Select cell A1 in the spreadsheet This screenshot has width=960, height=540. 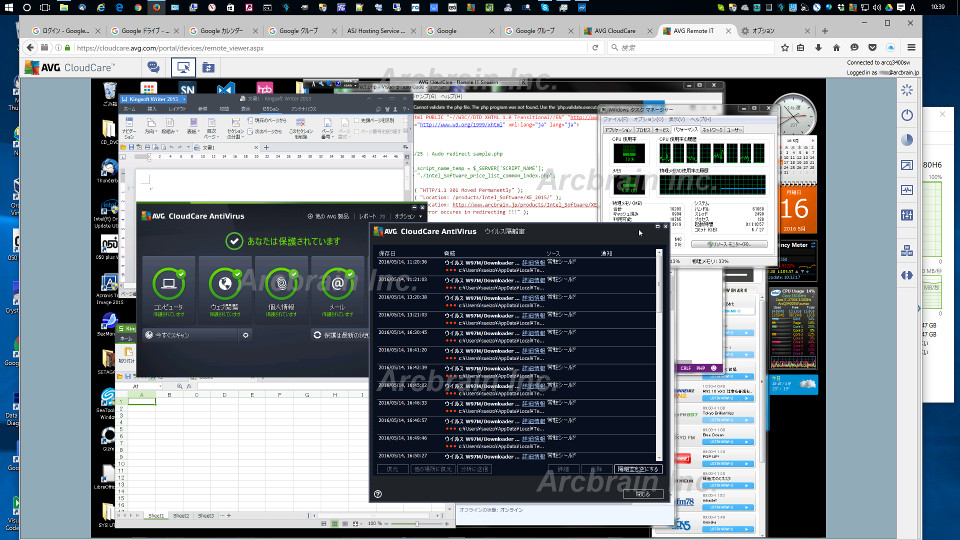[141, 402]
